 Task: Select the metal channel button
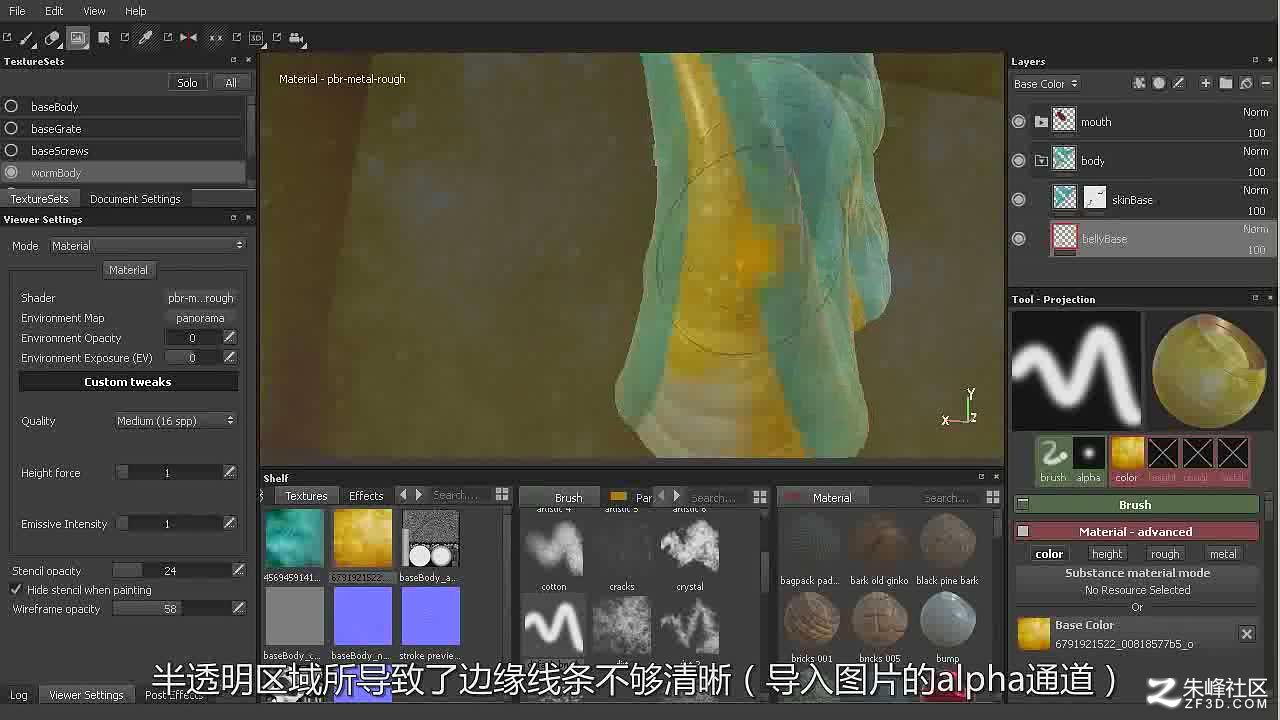[x=1223, y=554]
